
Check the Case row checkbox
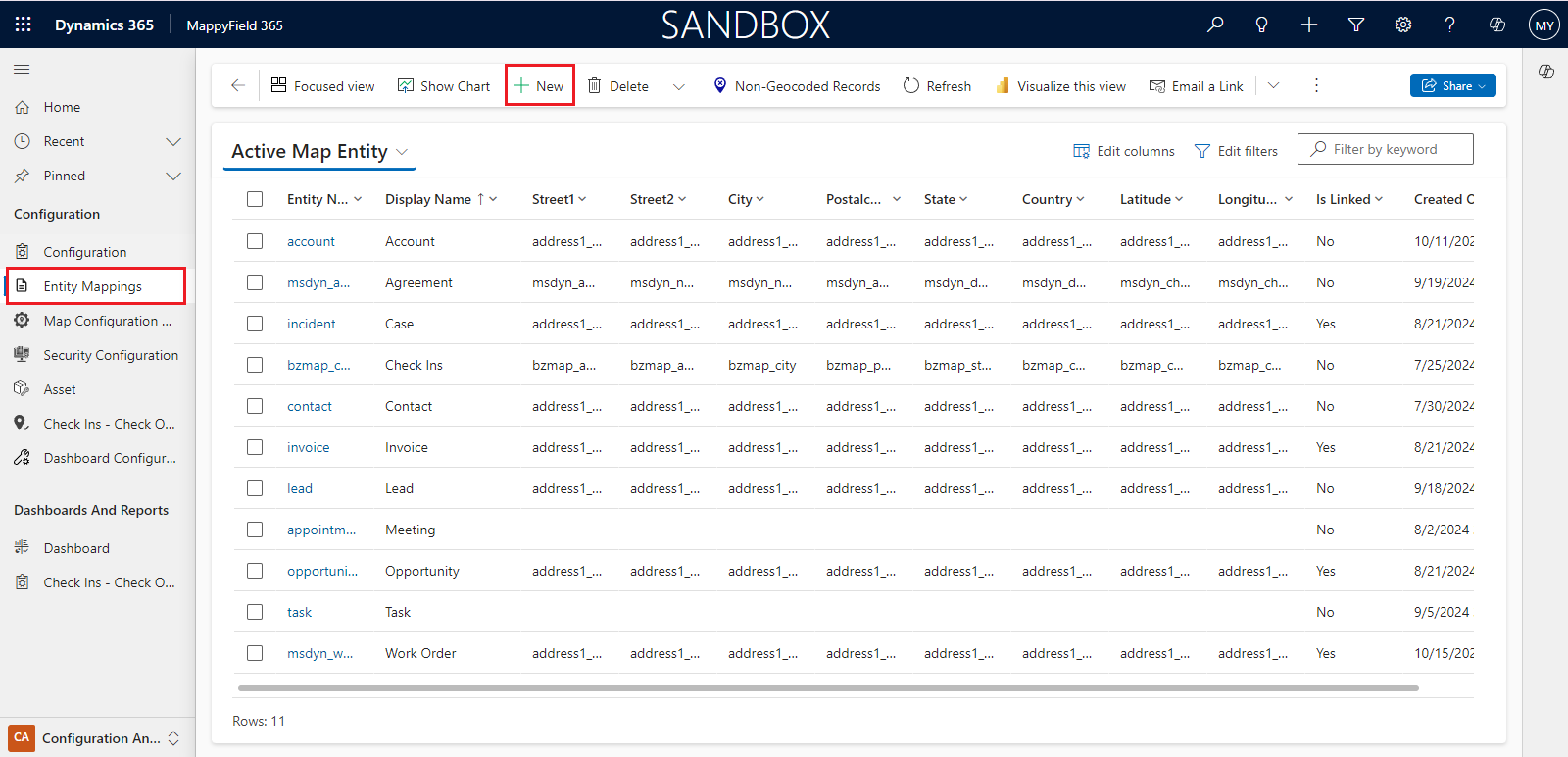point(255,324)
